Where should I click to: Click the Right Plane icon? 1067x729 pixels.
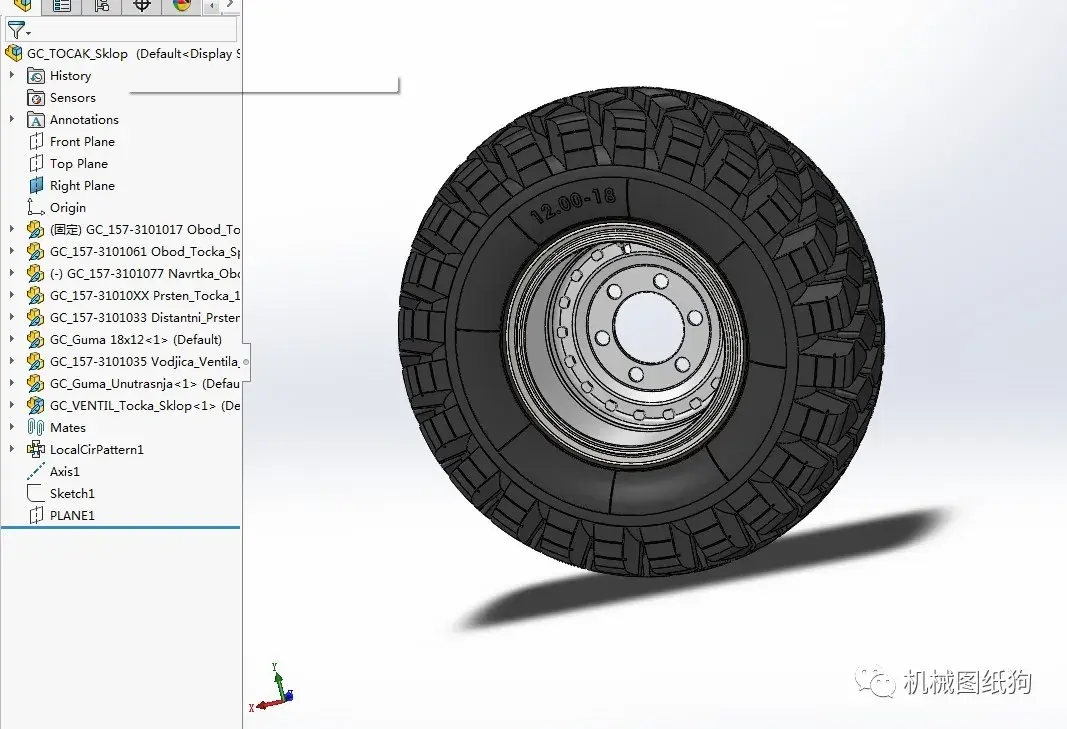coord(35,185)
